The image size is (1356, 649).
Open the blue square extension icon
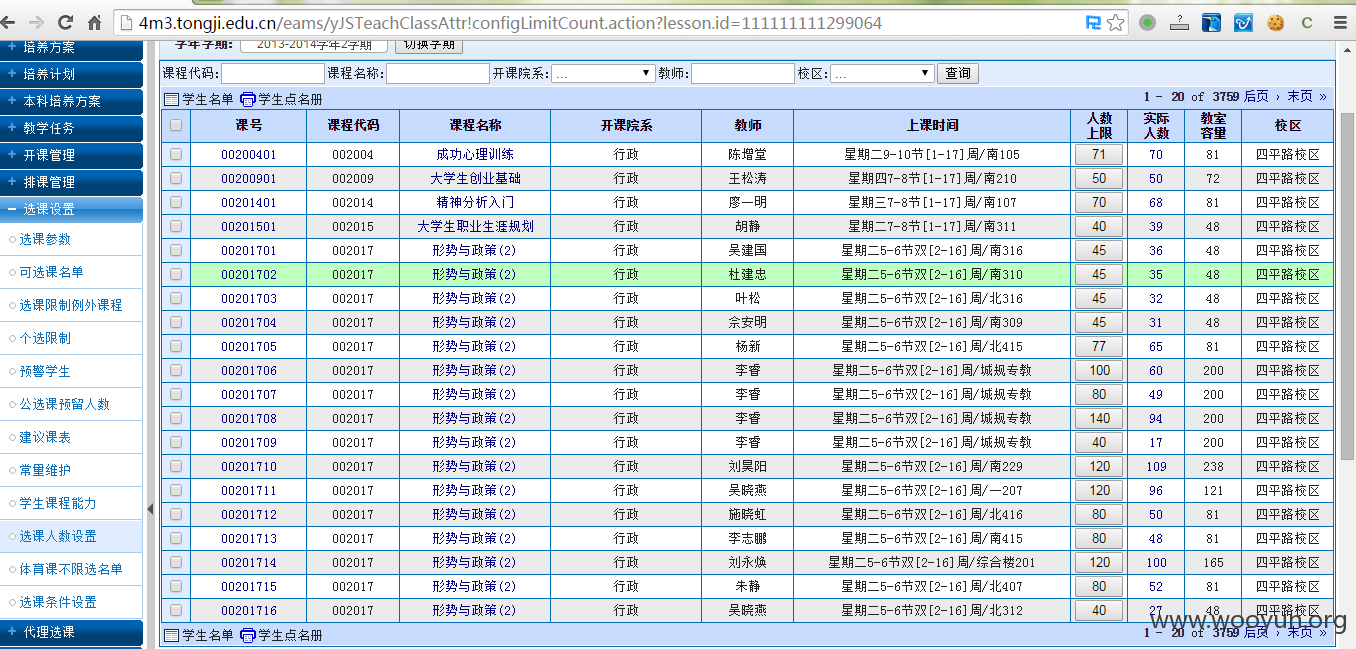1211,22
